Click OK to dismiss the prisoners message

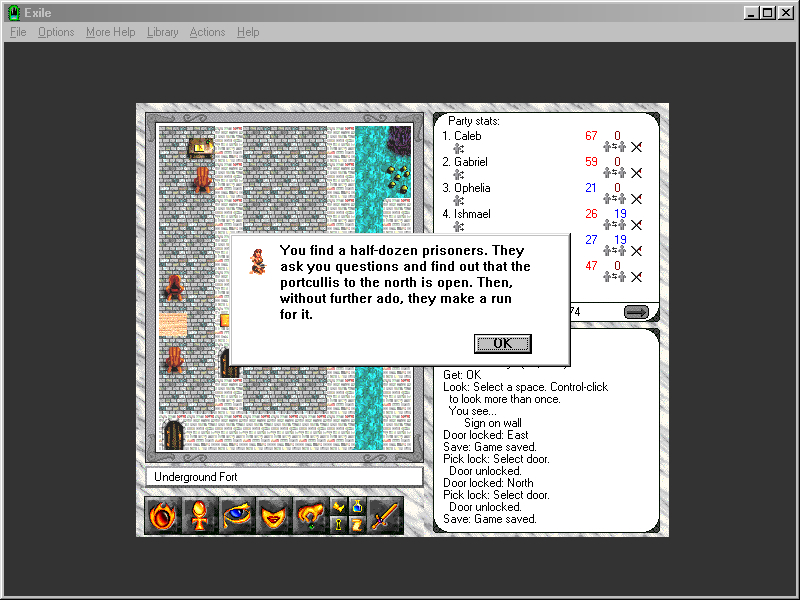tap(503, 343)
